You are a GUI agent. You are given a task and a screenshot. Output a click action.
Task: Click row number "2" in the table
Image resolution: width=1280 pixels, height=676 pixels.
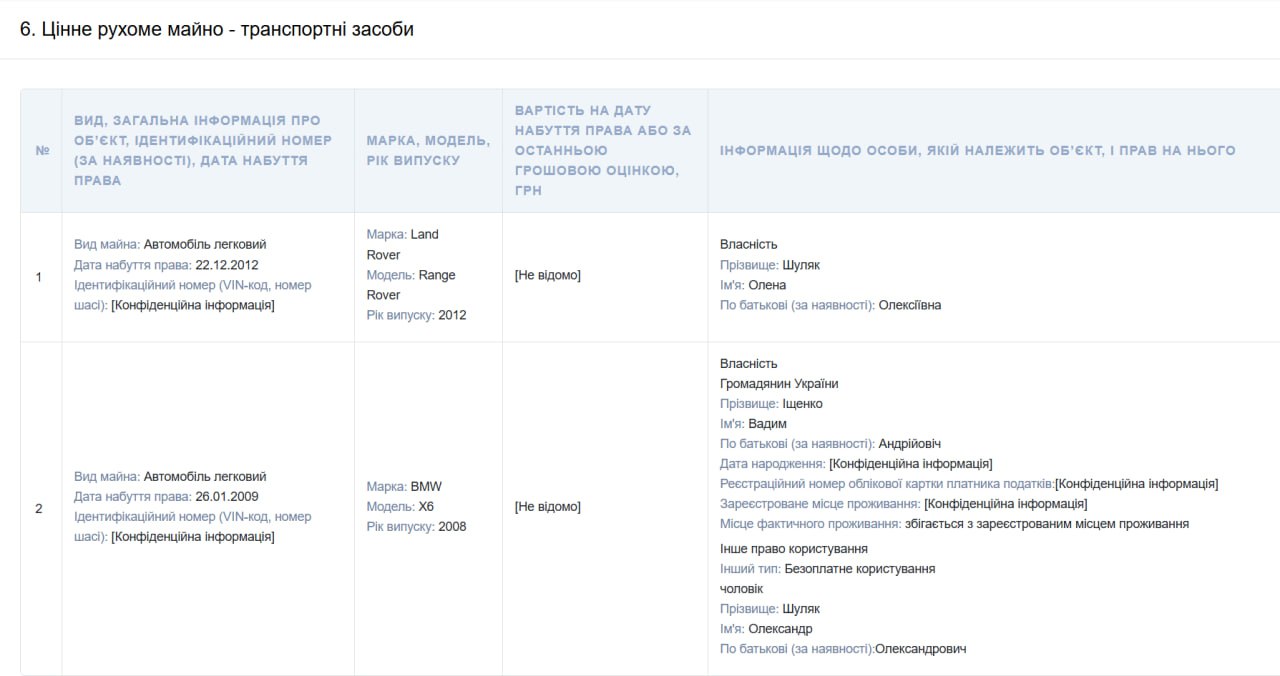[x=39, y=508]
